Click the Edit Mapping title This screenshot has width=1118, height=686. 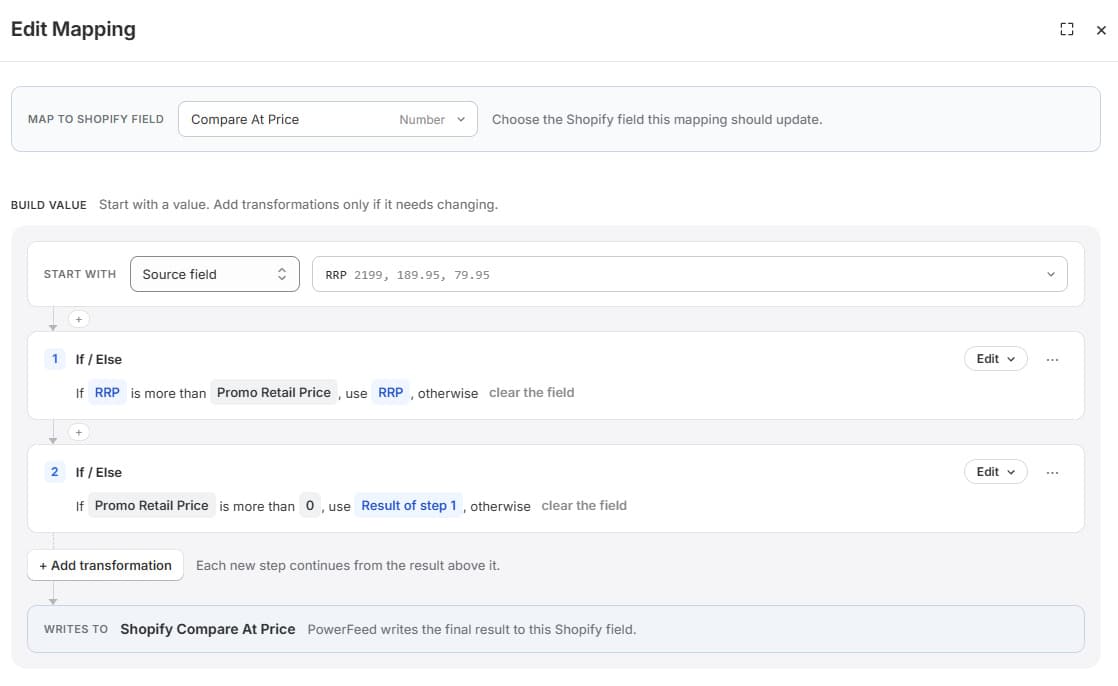point(73,29)
